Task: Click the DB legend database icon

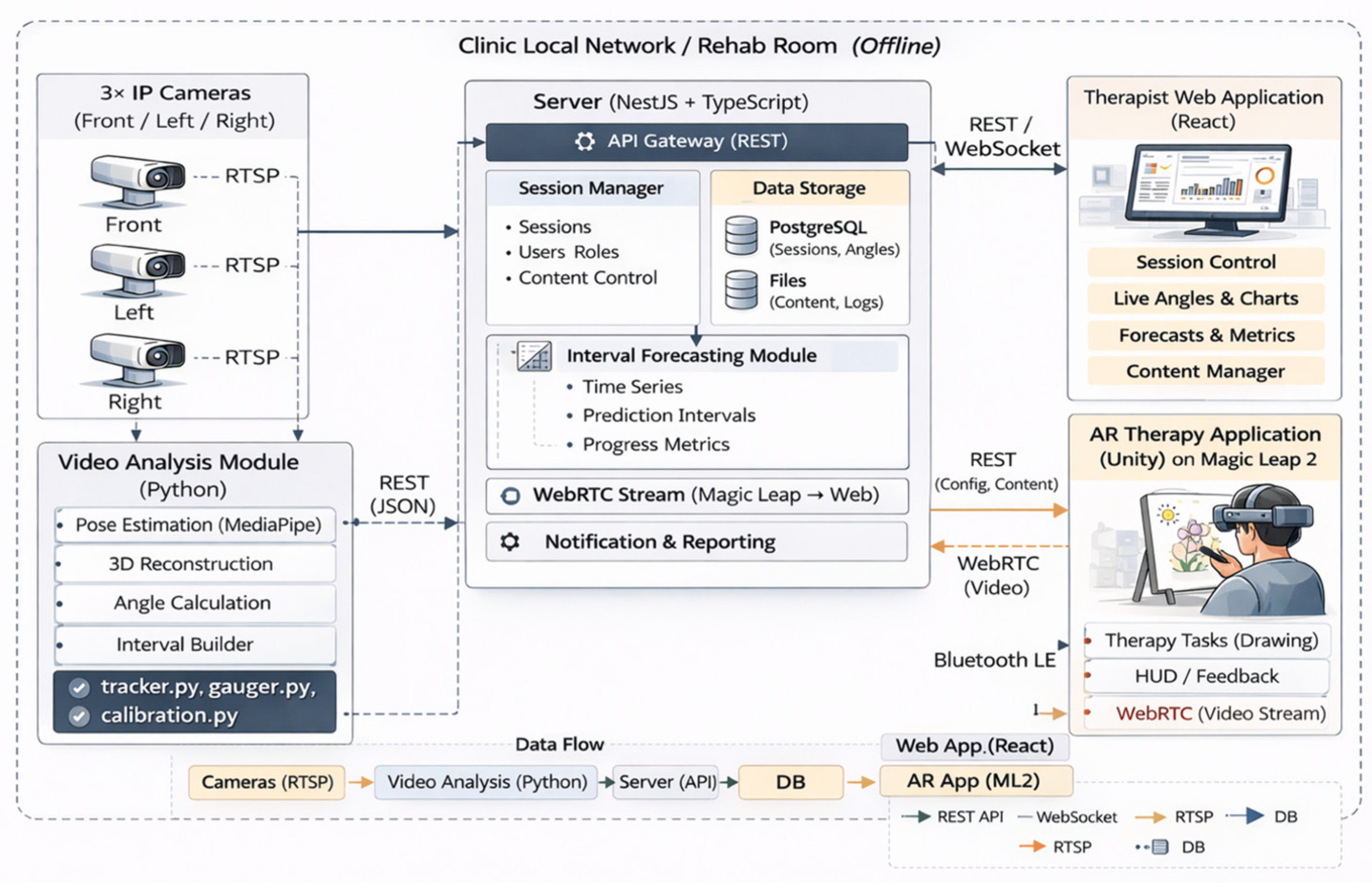Action: tap(1159, 847)
